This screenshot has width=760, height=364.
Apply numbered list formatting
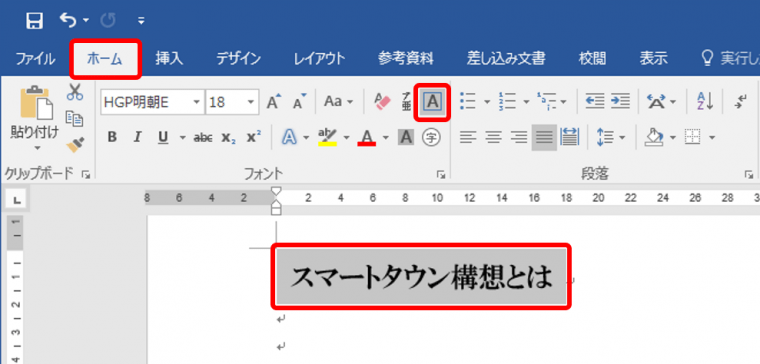pos(507,101)
